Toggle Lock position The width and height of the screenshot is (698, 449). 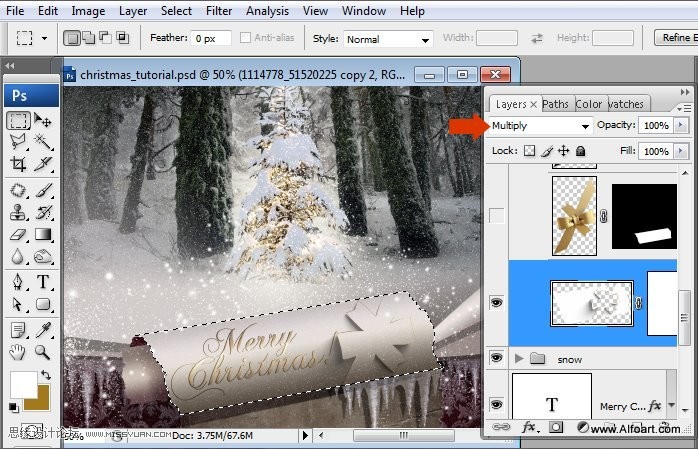tap(564, 151)
